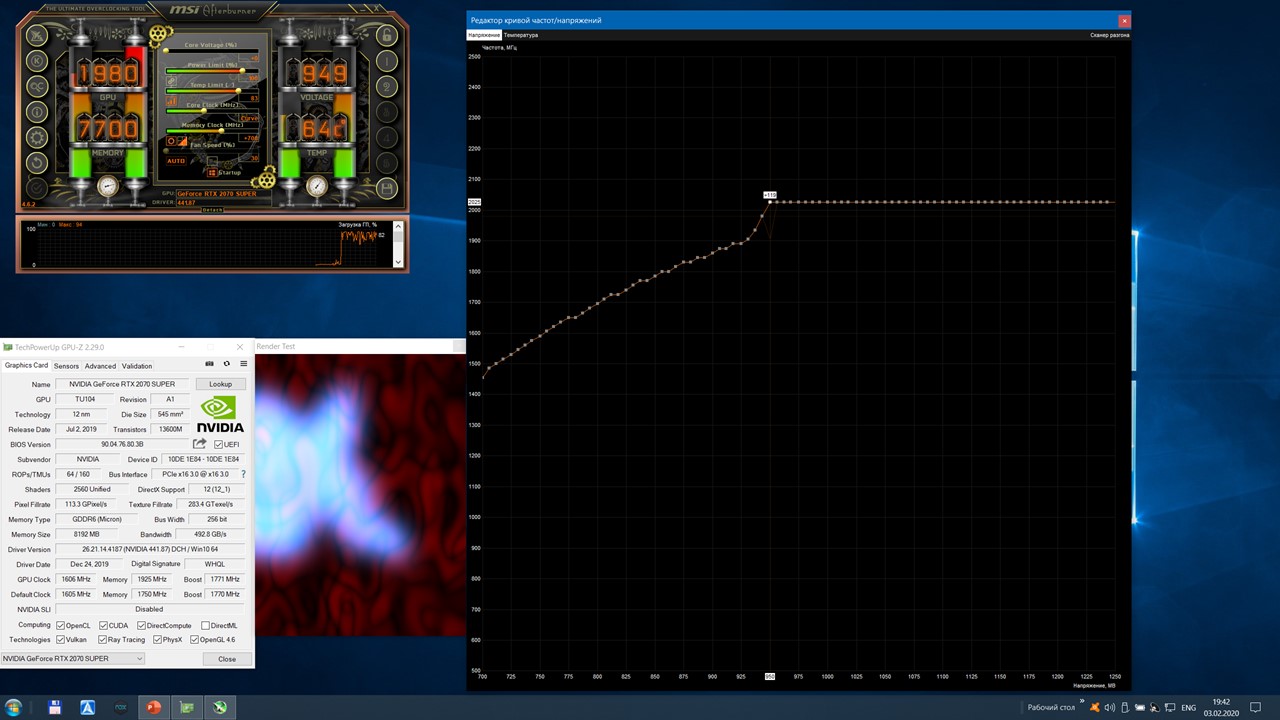Adjust the Core Clock slider handle
Screen dimensions: 1280x720
click(205, 111)
